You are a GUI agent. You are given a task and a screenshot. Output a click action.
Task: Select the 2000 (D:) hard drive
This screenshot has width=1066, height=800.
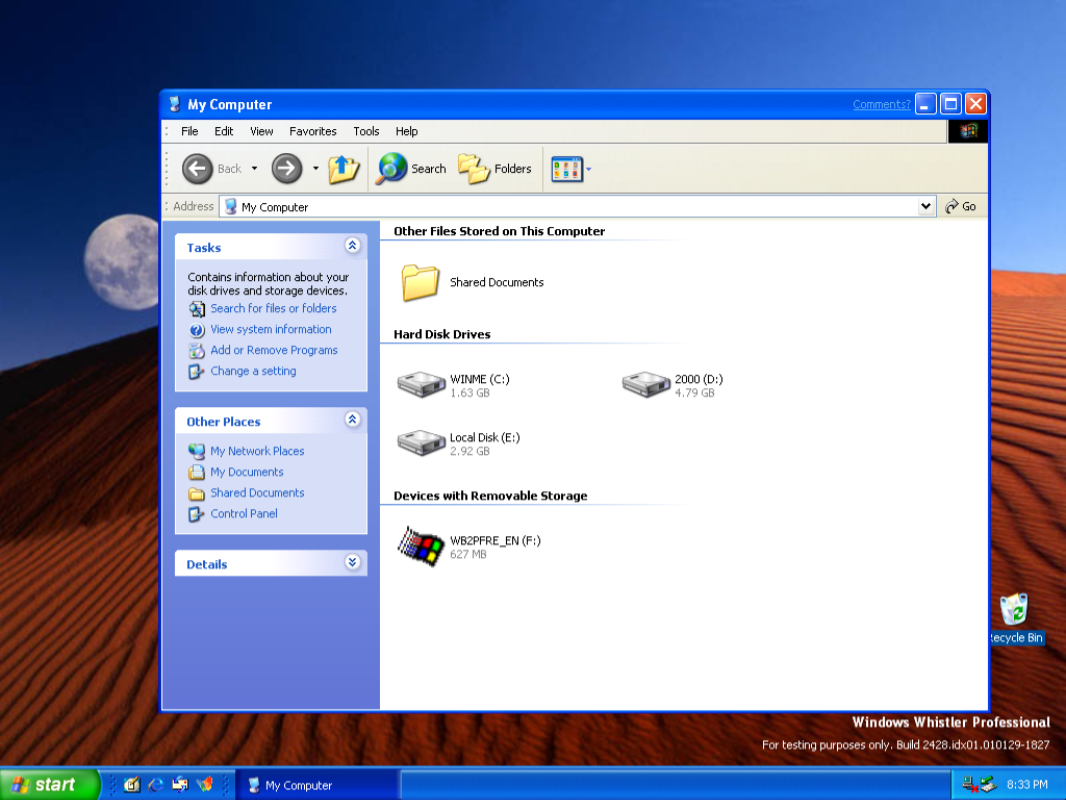pyautogui.click(x=646, y=385)
